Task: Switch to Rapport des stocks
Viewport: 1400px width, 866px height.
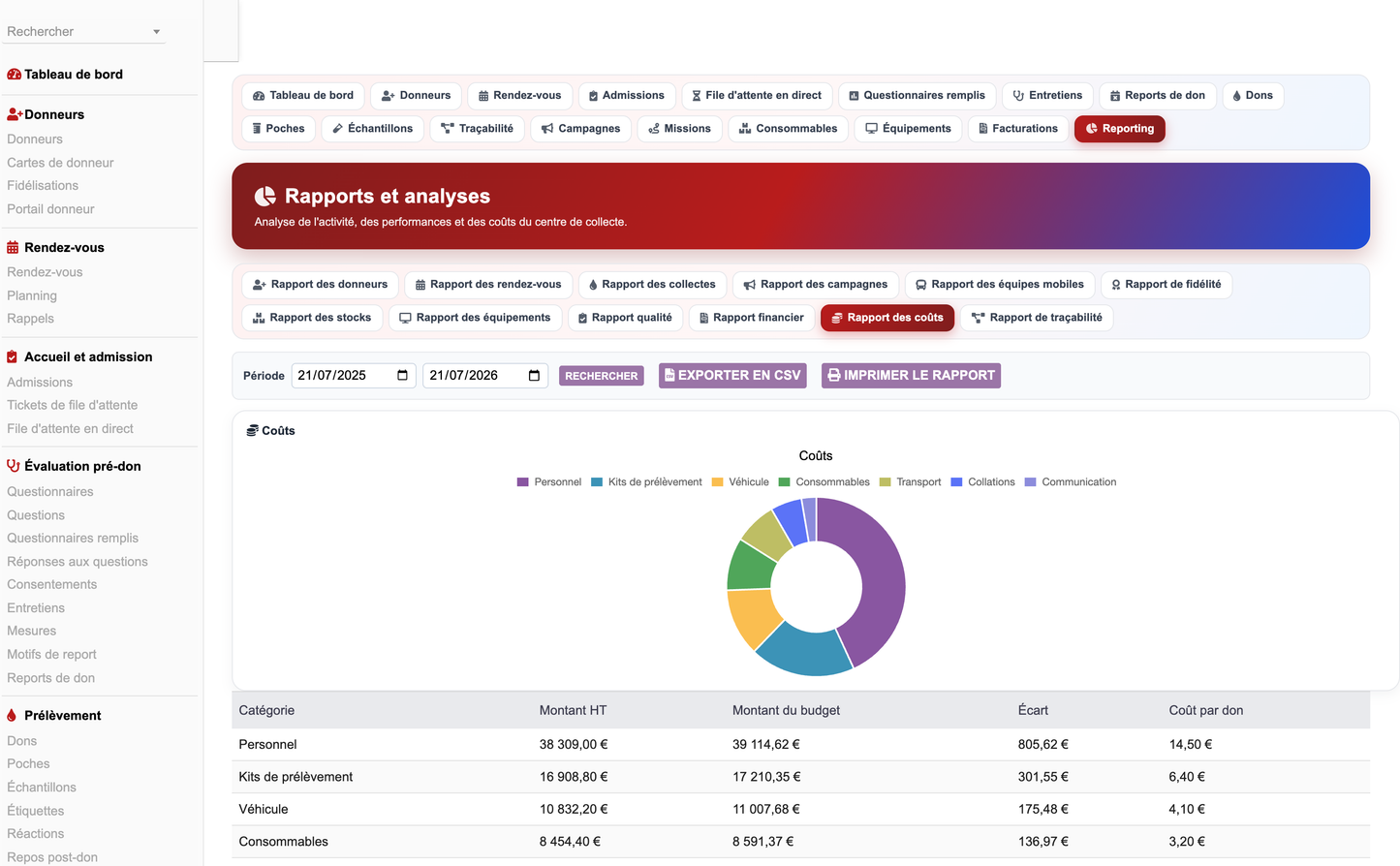Action: point(312,318)
